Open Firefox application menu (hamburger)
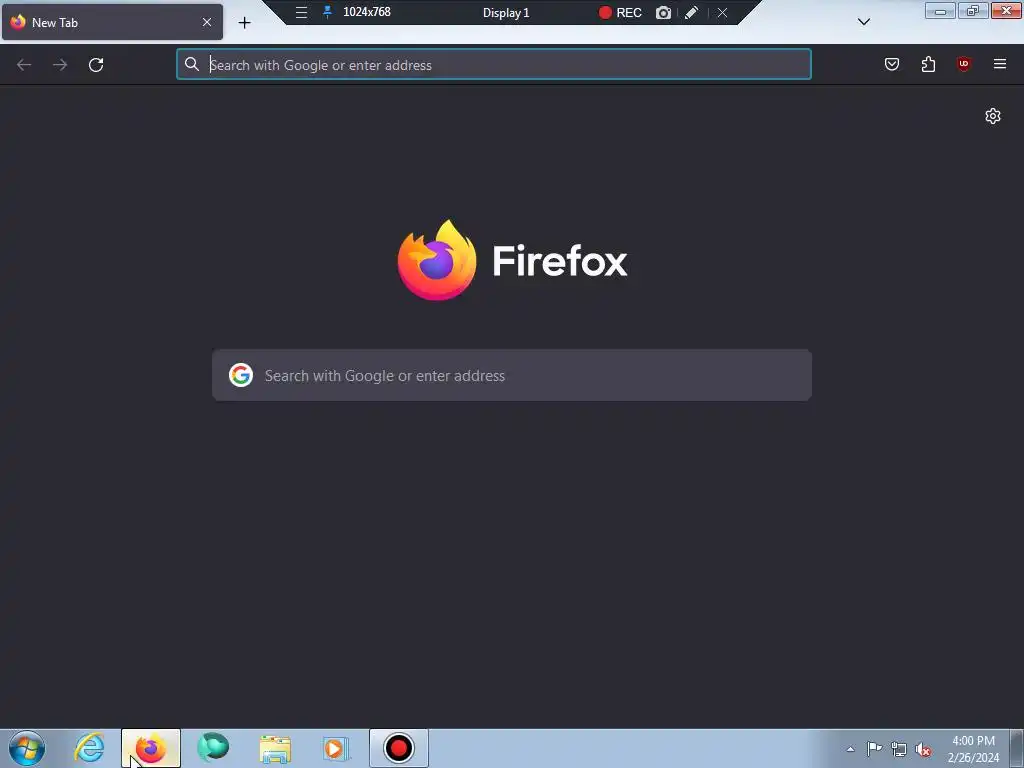The width and height of the screenshot is (1024, 768). pos(1000,64)
